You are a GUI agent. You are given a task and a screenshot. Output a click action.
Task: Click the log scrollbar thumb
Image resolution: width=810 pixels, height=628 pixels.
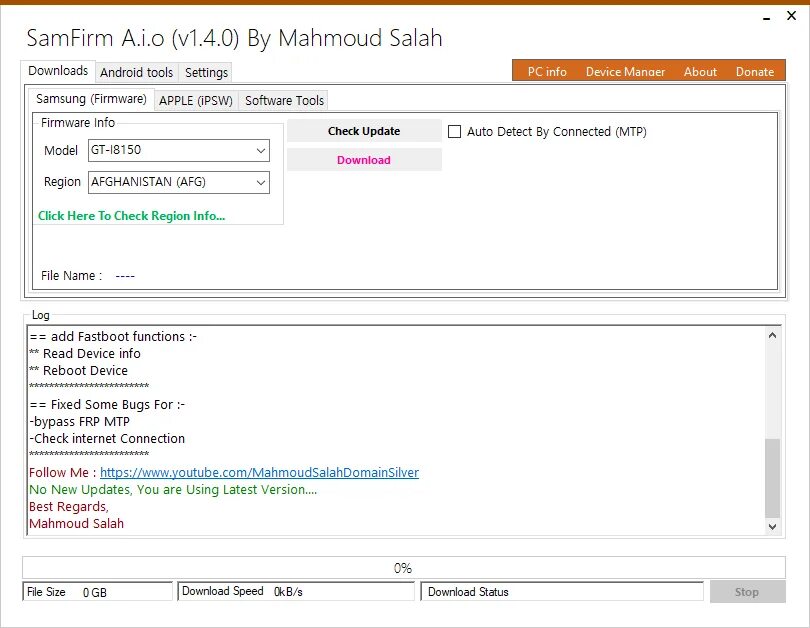772,478
